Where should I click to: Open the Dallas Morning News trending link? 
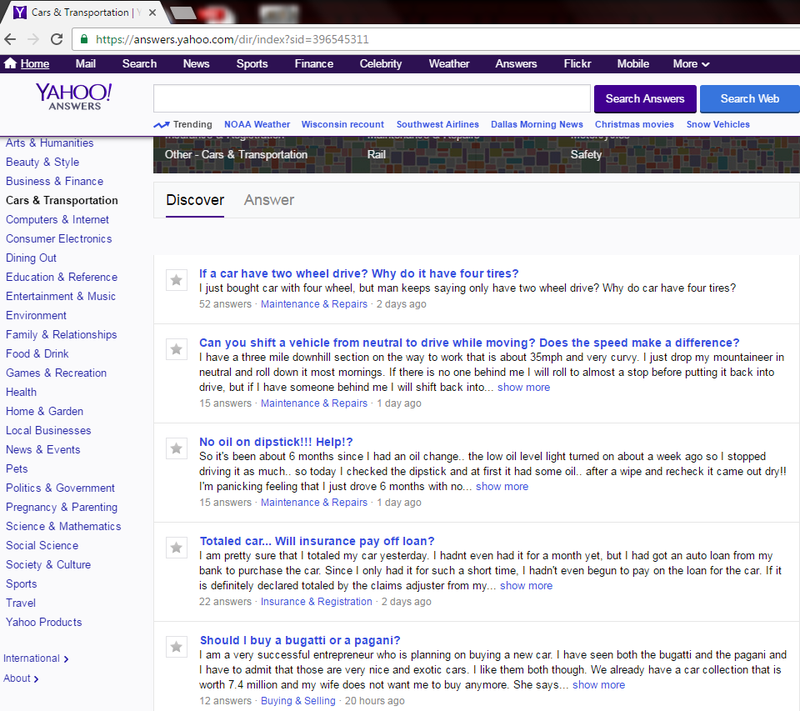pos(537,124)
